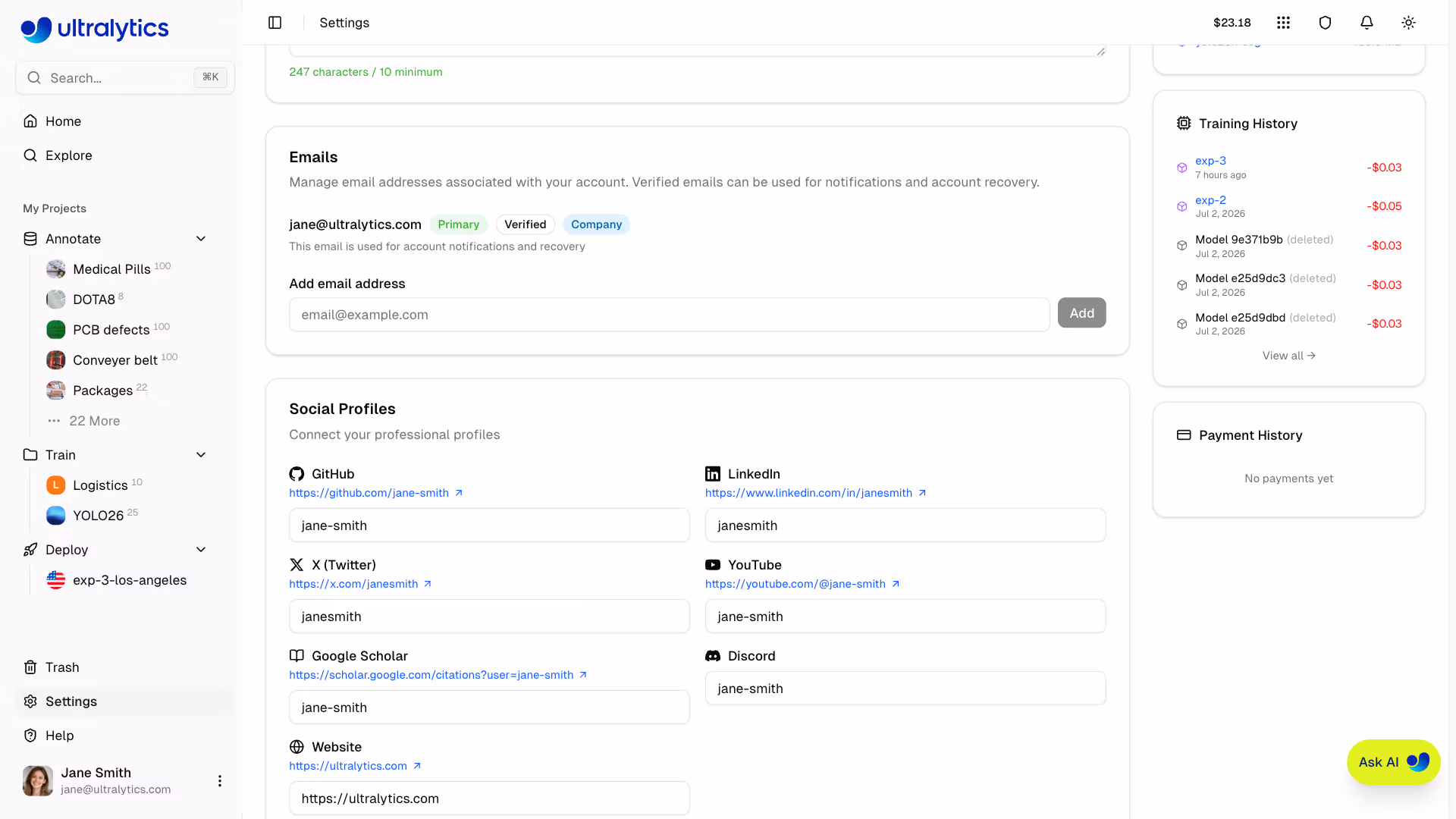Click YOLO26 project icon

click(56, 516)
